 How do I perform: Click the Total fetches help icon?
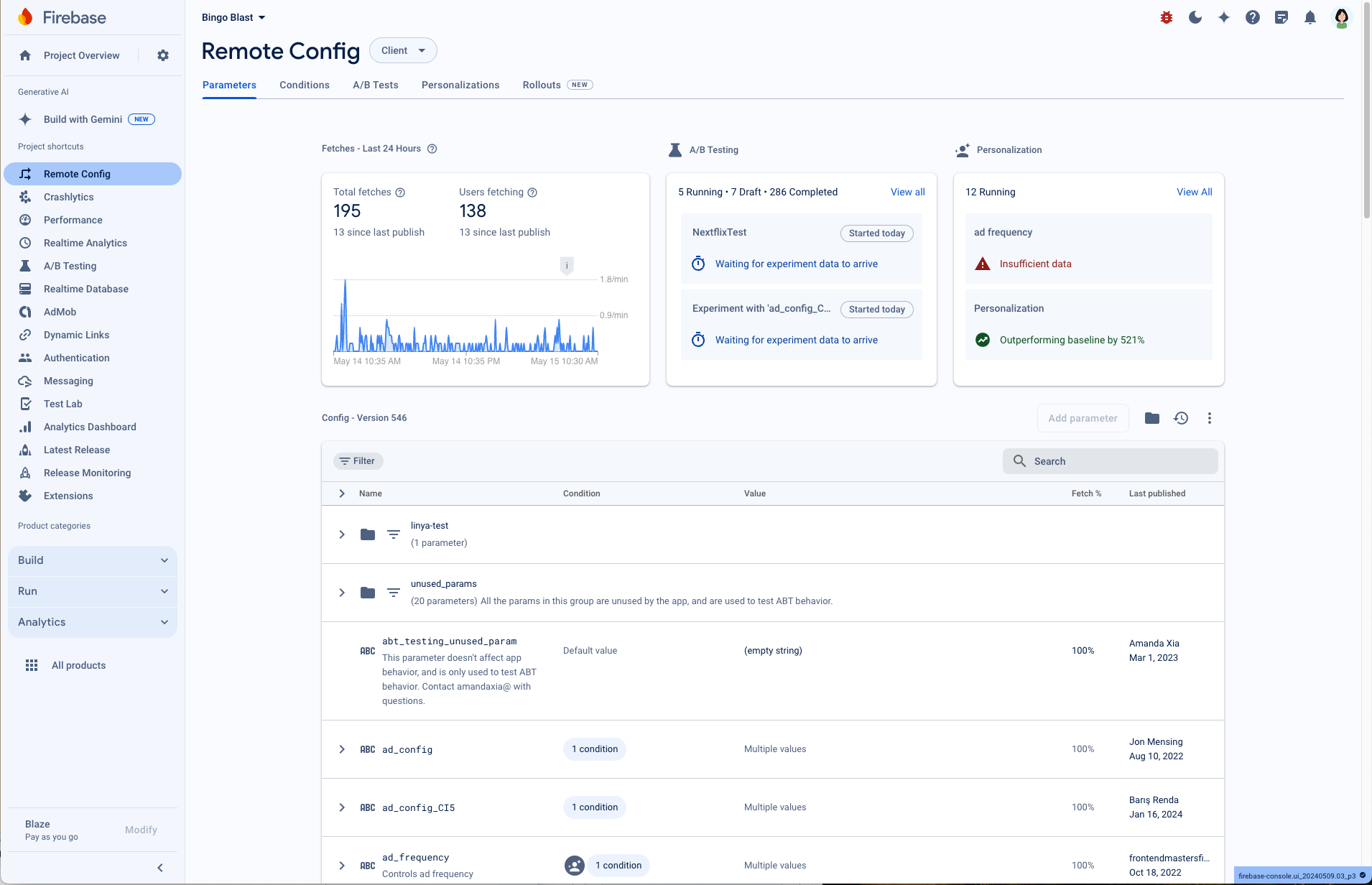(x=400, y=193)
